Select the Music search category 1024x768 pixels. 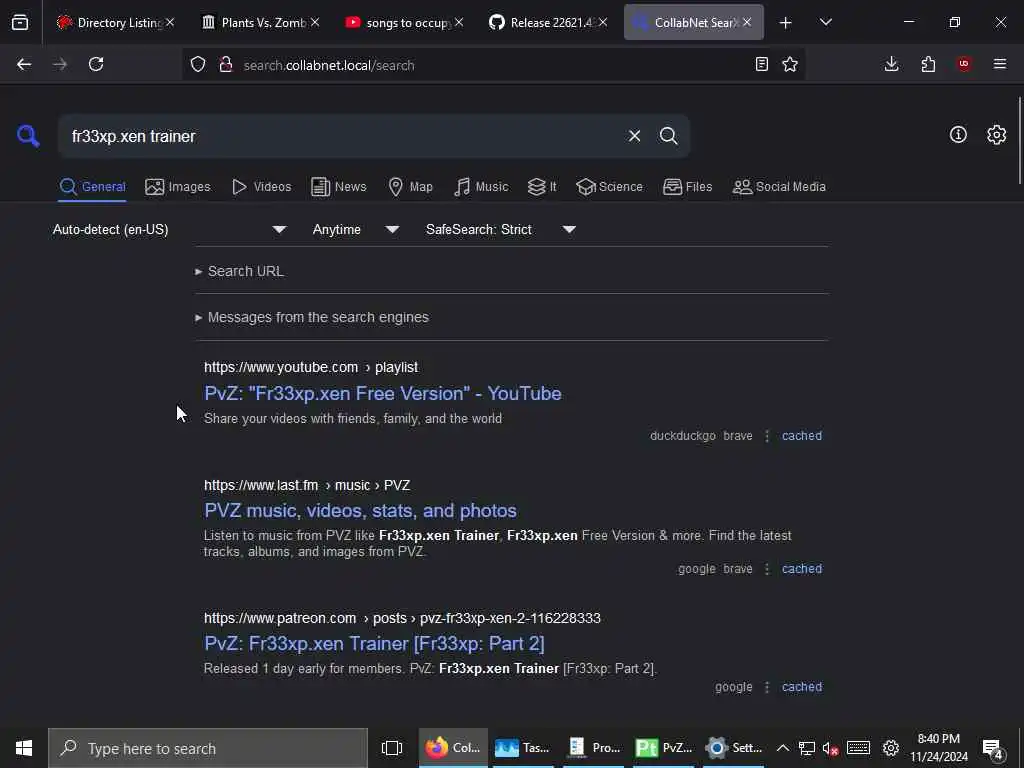[481, 187]
